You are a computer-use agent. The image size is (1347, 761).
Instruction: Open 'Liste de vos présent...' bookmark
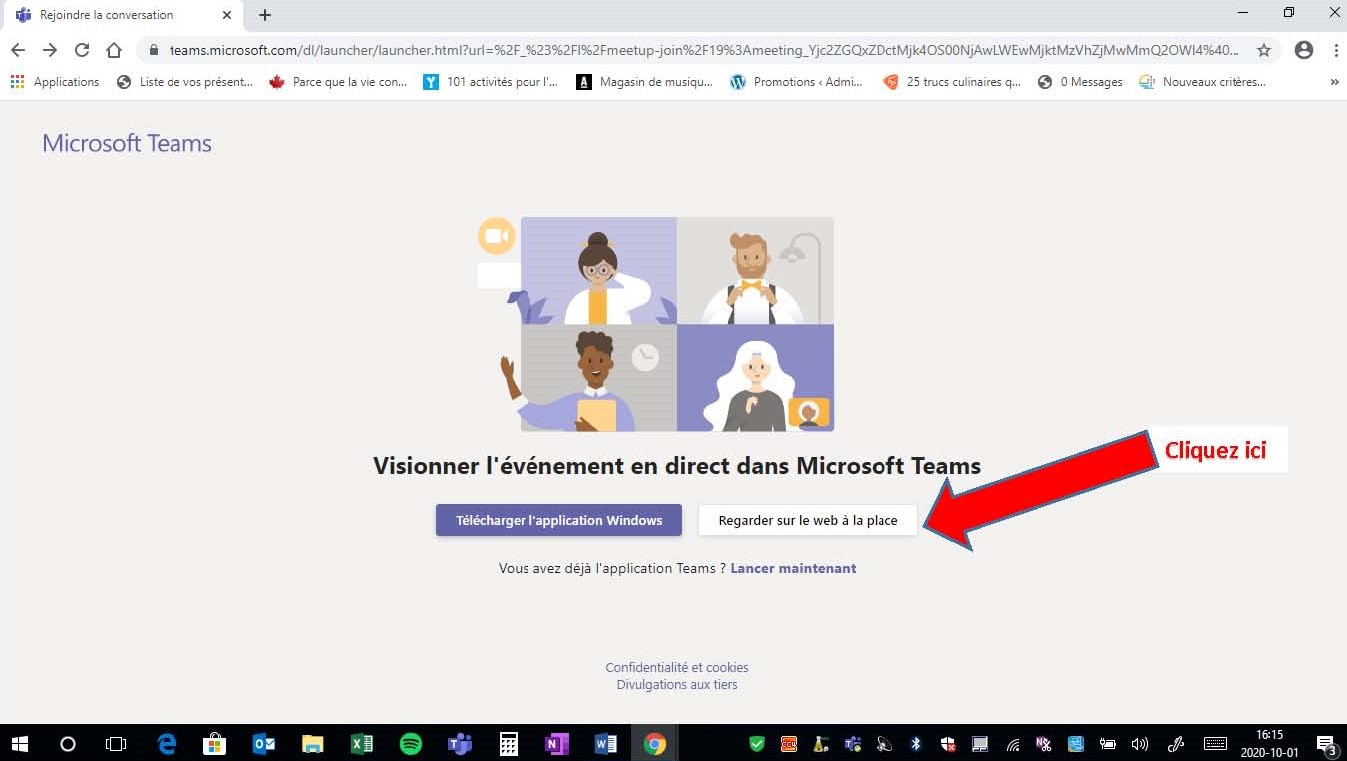(x=185, y=82)
